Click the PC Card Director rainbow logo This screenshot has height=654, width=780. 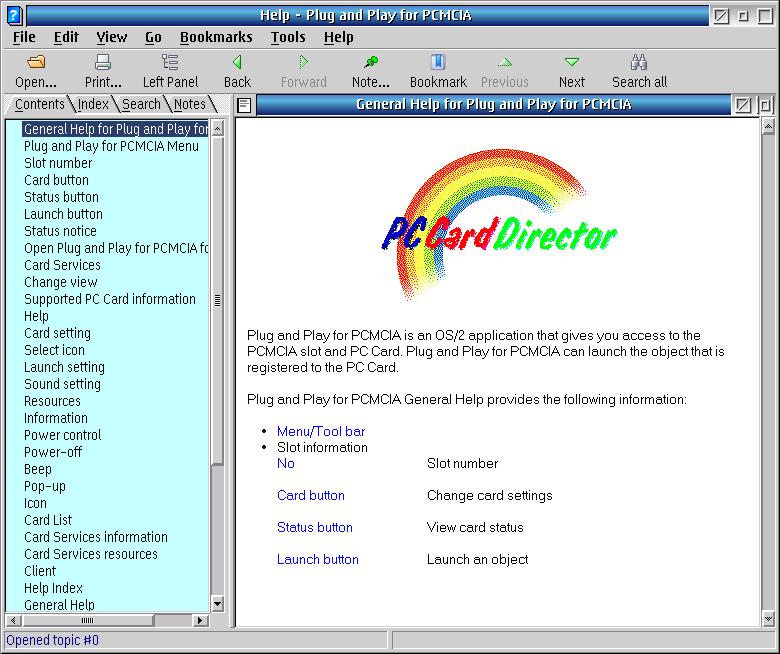499,225
